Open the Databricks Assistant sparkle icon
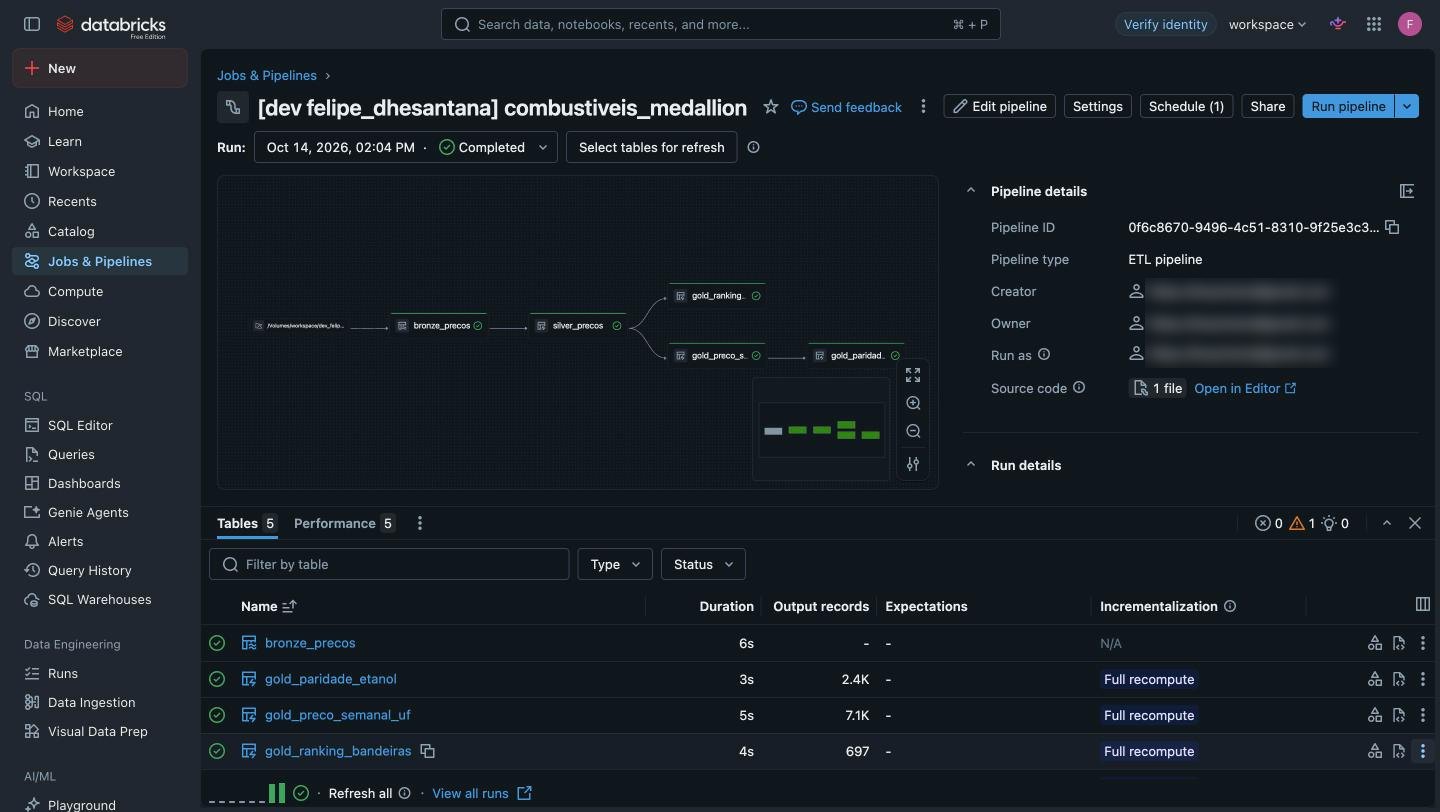Viewport: 1440px width, 812px height. [1338, 24]
